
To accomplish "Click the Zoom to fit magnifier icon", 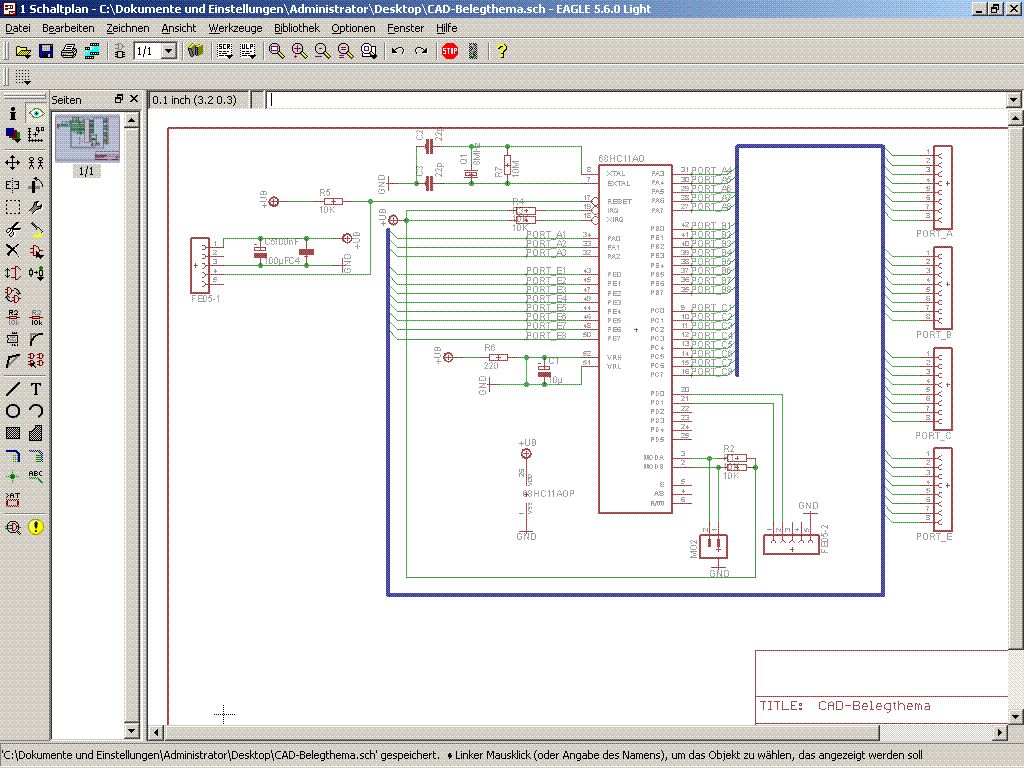I will pos(277,51).
